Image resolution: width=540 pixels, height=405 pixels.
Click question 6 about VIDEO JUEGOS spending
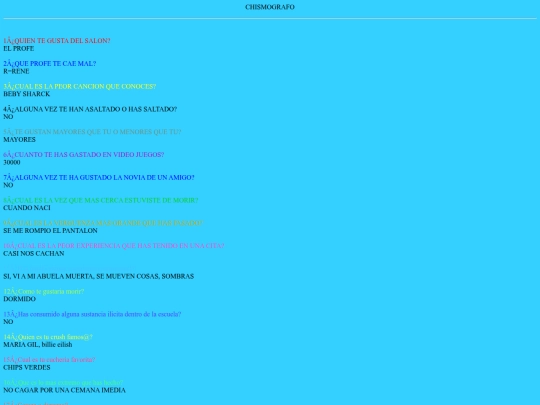pos(84,155)
